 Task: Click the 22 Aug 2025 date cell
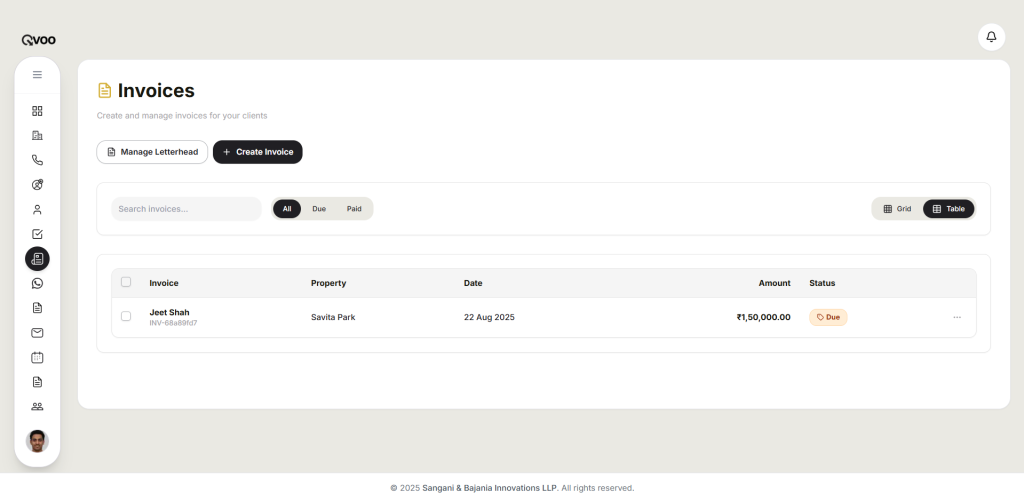tap(489, 317)
